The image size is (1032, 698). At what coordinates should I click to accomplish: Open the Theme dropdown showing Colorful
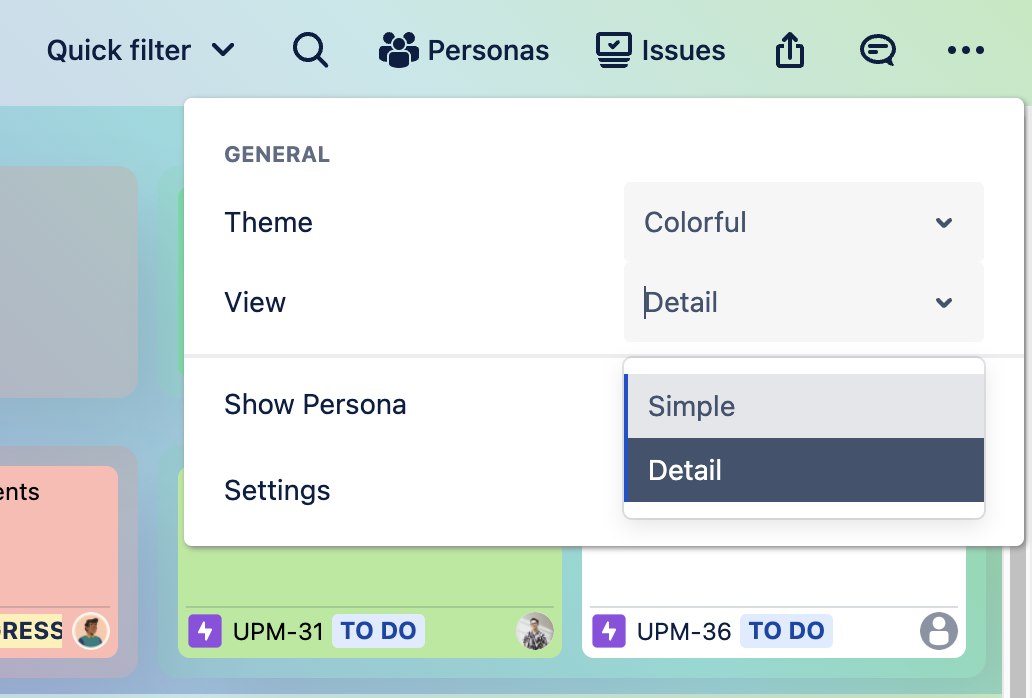pos(803,222)
